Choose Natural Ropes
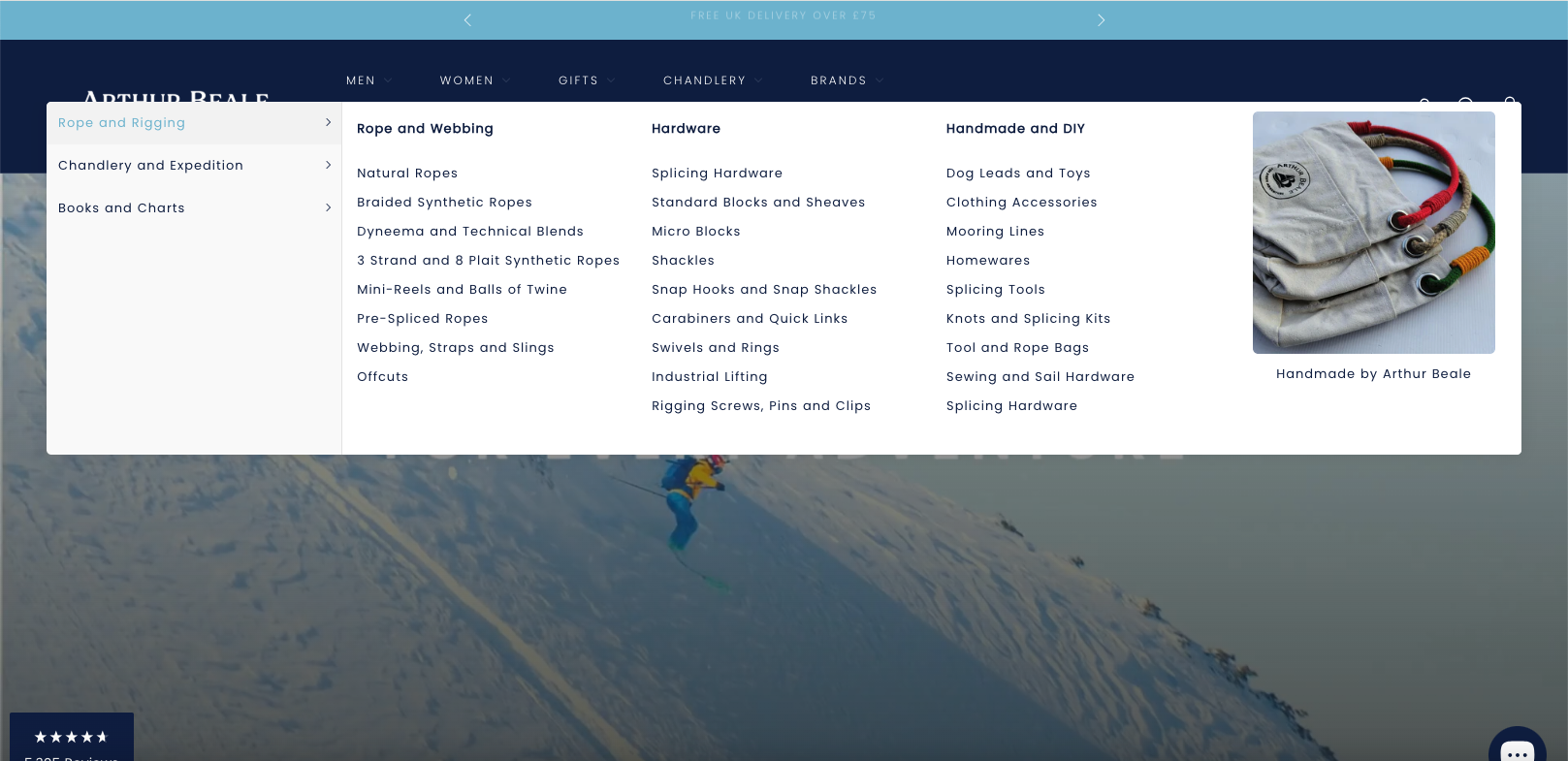Viewport: 1568px width, 761px height. [407, 174]
